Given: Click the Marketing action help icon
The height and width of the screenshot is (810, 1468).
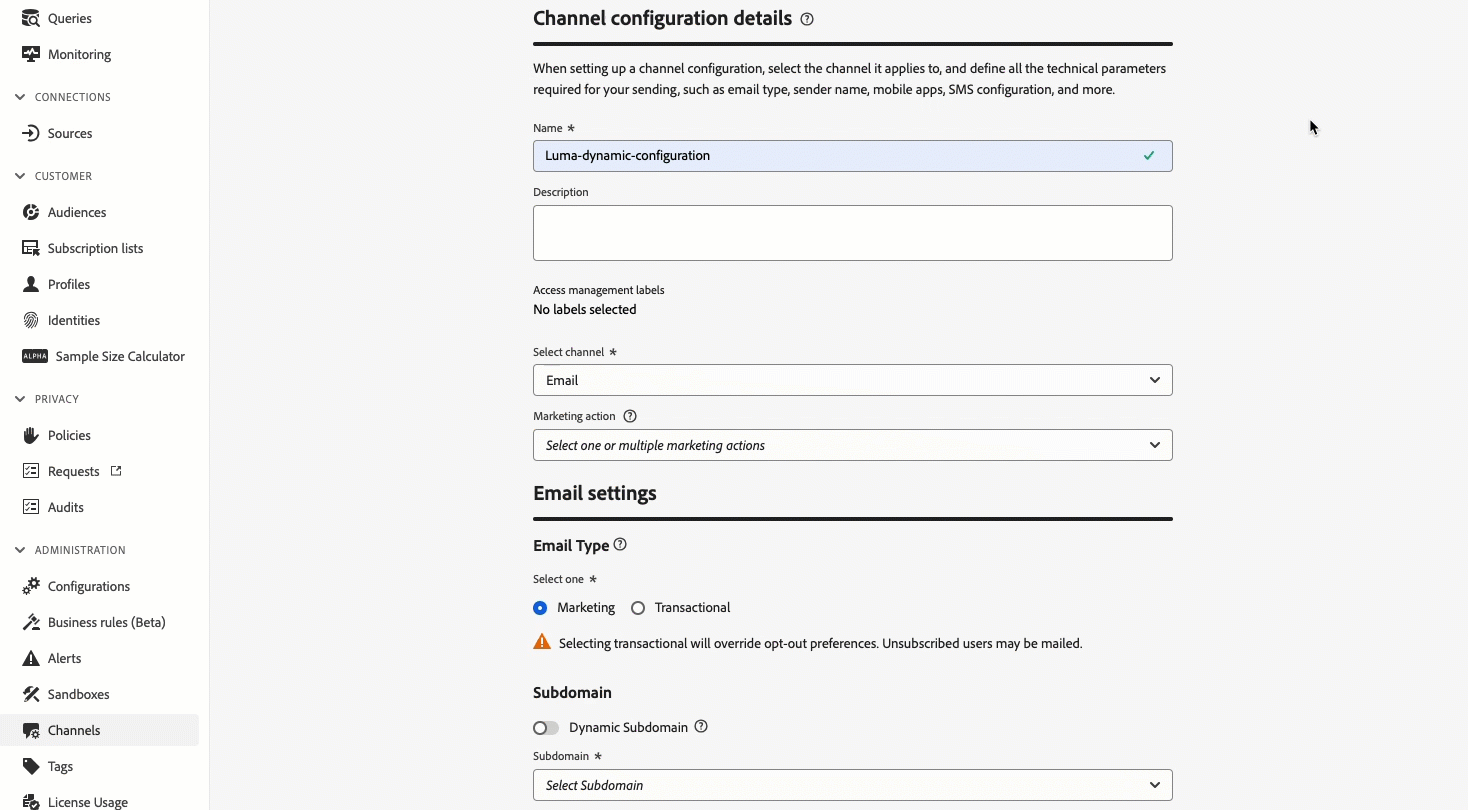Looking at the screenshot, I should (630, 416).
